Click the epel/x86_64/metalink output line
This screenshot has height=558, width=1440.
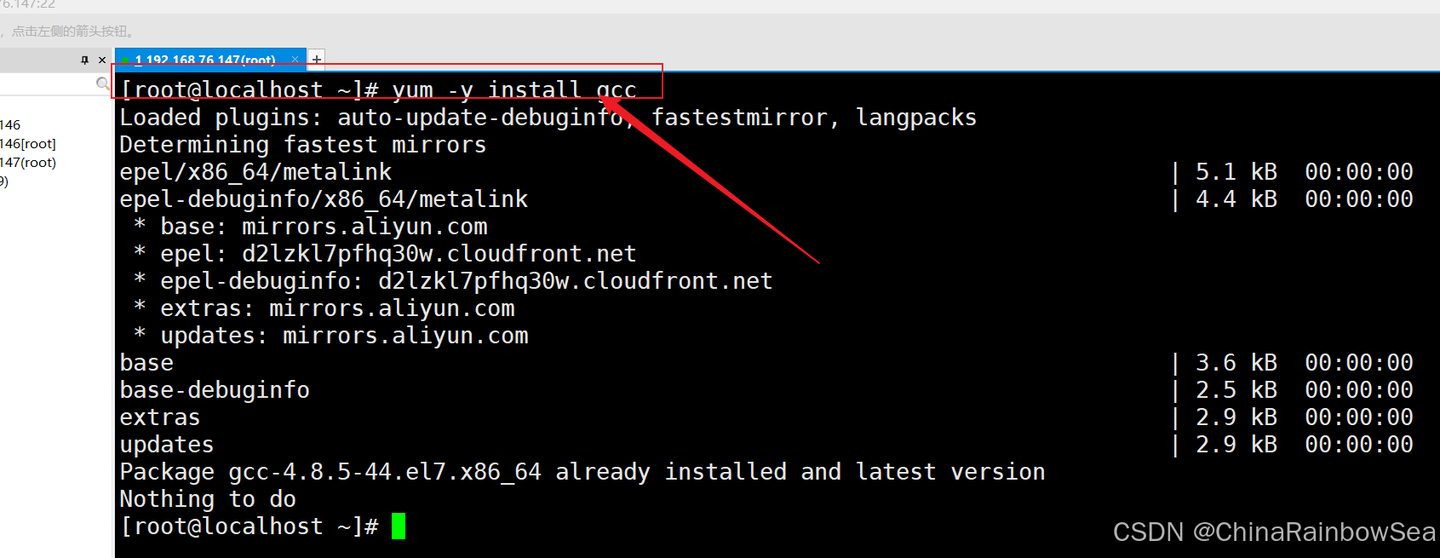[255, 172]
